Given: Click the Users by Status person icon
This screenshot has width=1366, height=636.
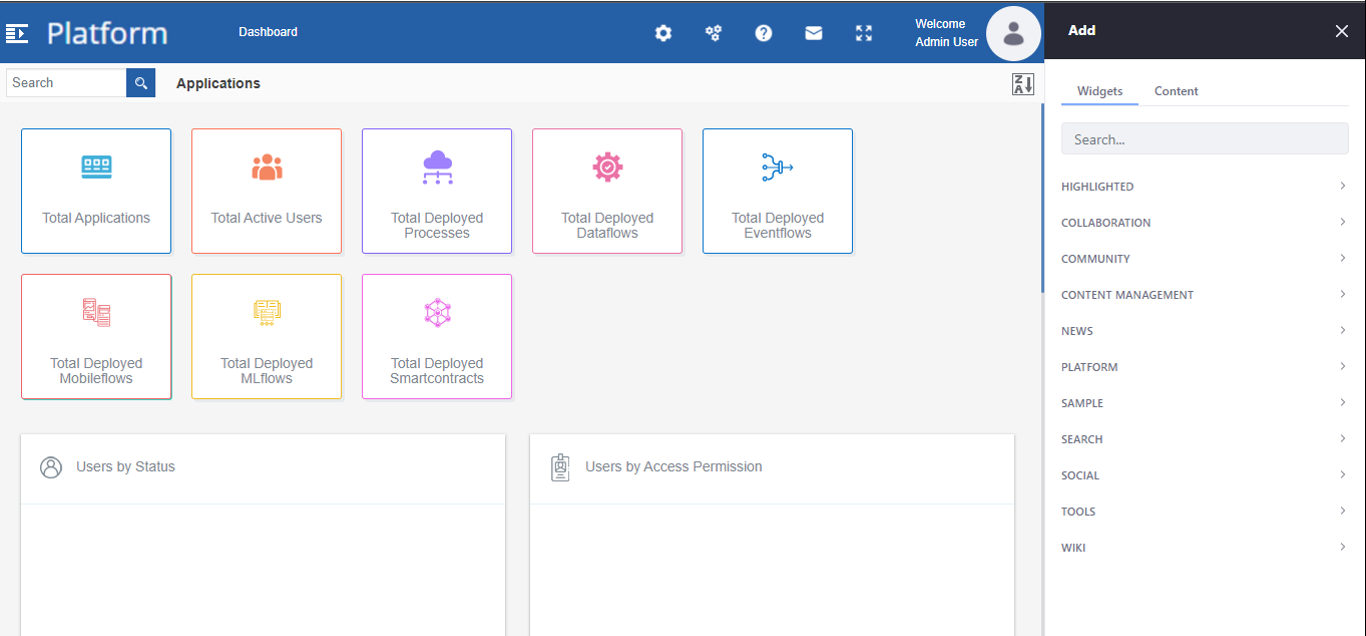Looking at the screenshot, I should [51, 467].
